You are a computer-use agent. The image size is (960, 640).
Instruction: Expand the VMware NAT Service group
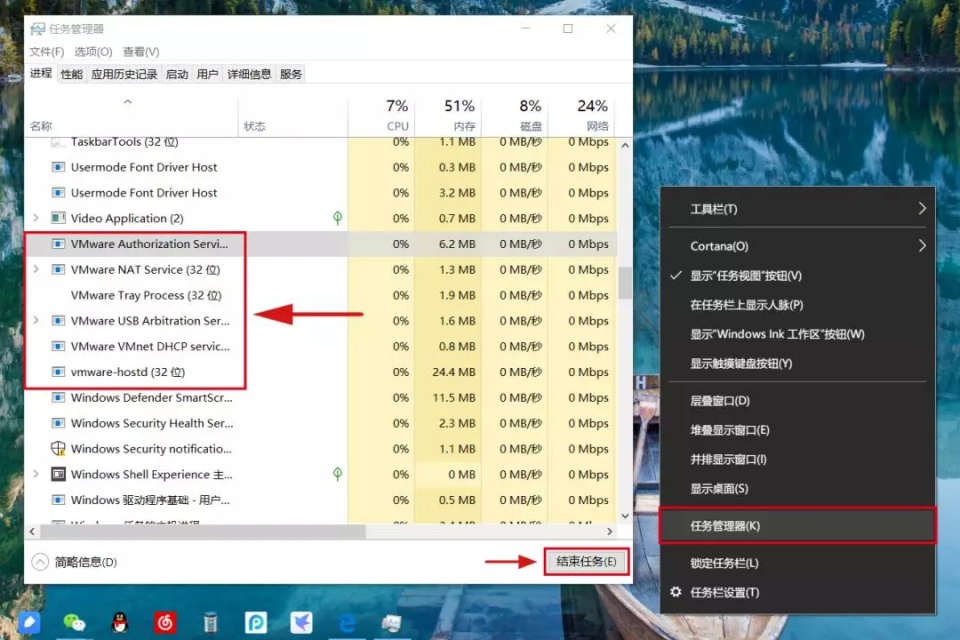coord(36,269)
